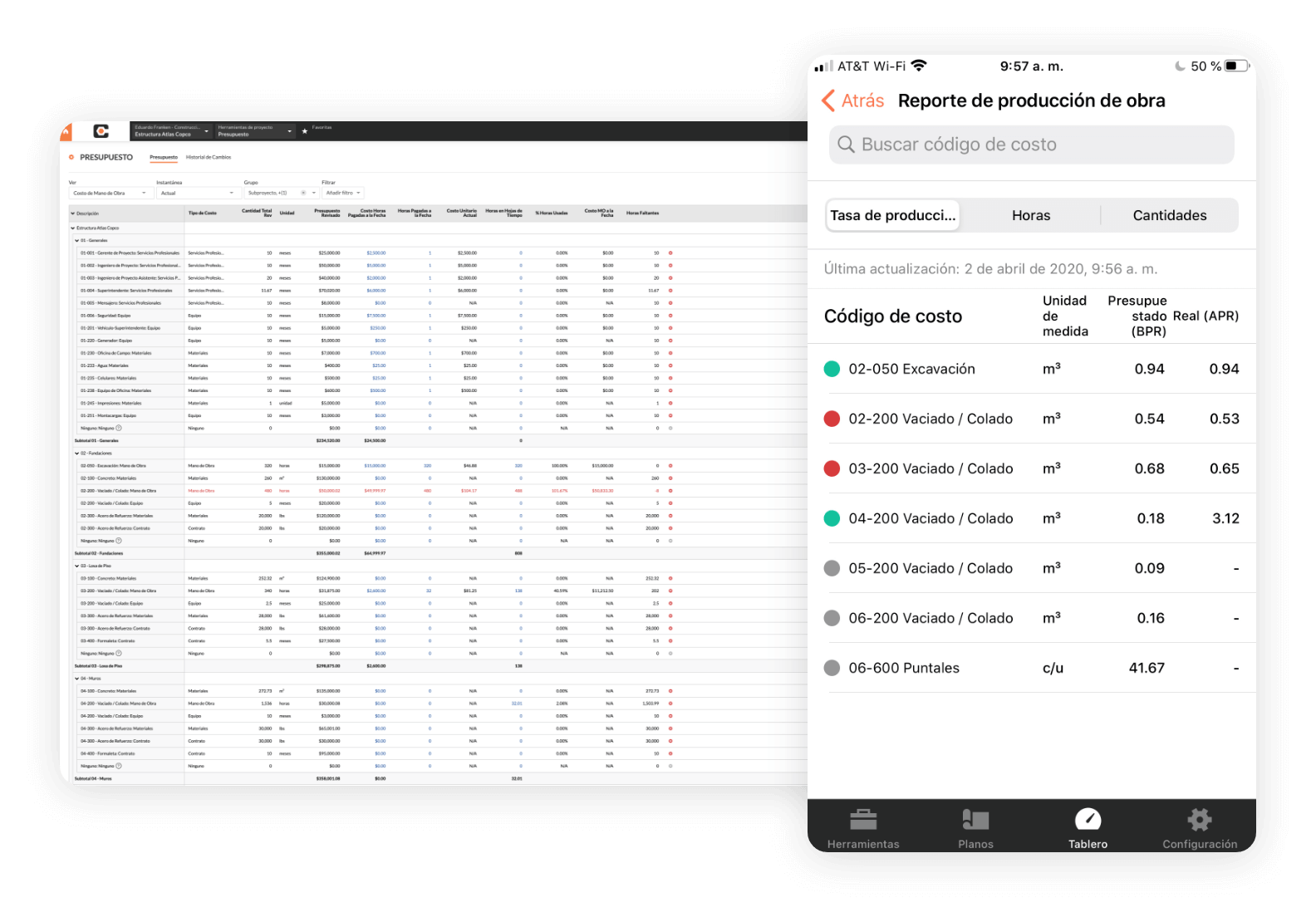
Task: Switch to the Cantidades tab
Action: [1170, 215]
